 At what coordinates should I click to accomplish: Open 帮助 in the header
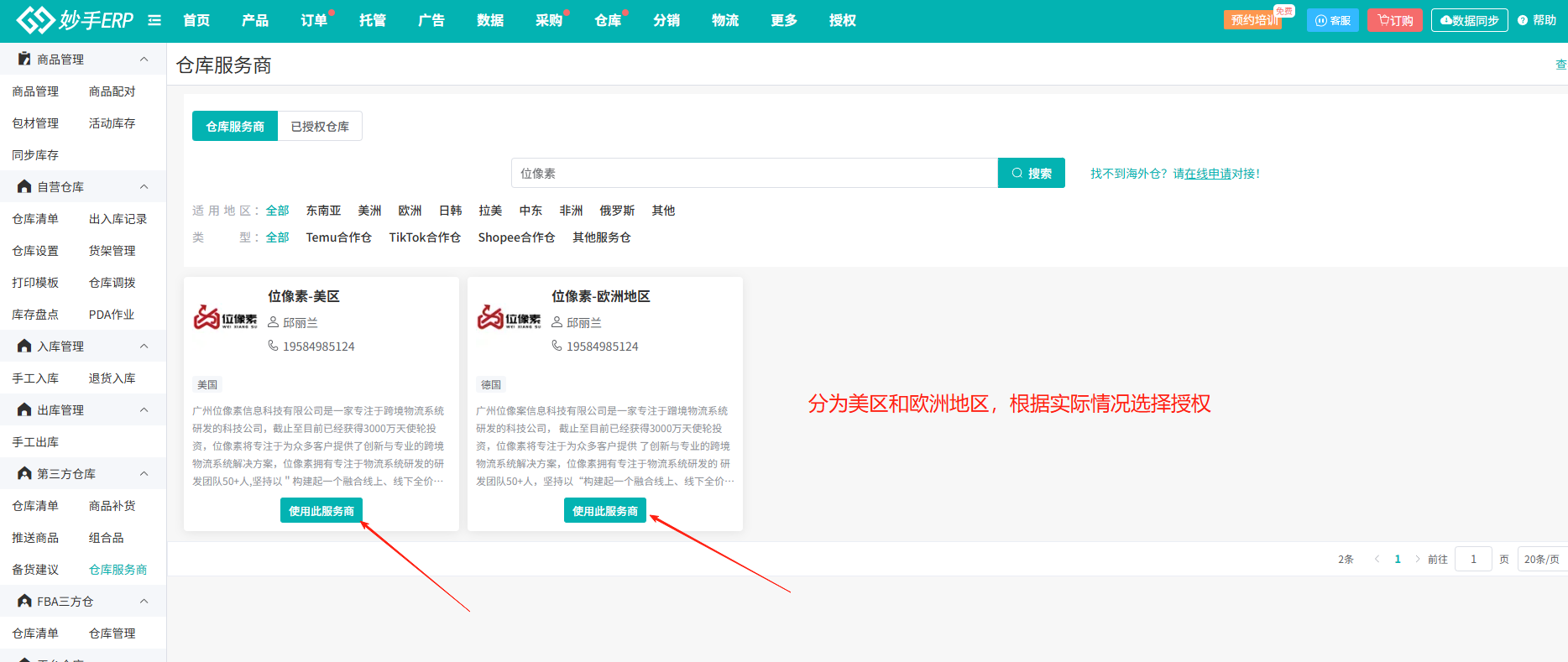click(x=1537, y=20)
